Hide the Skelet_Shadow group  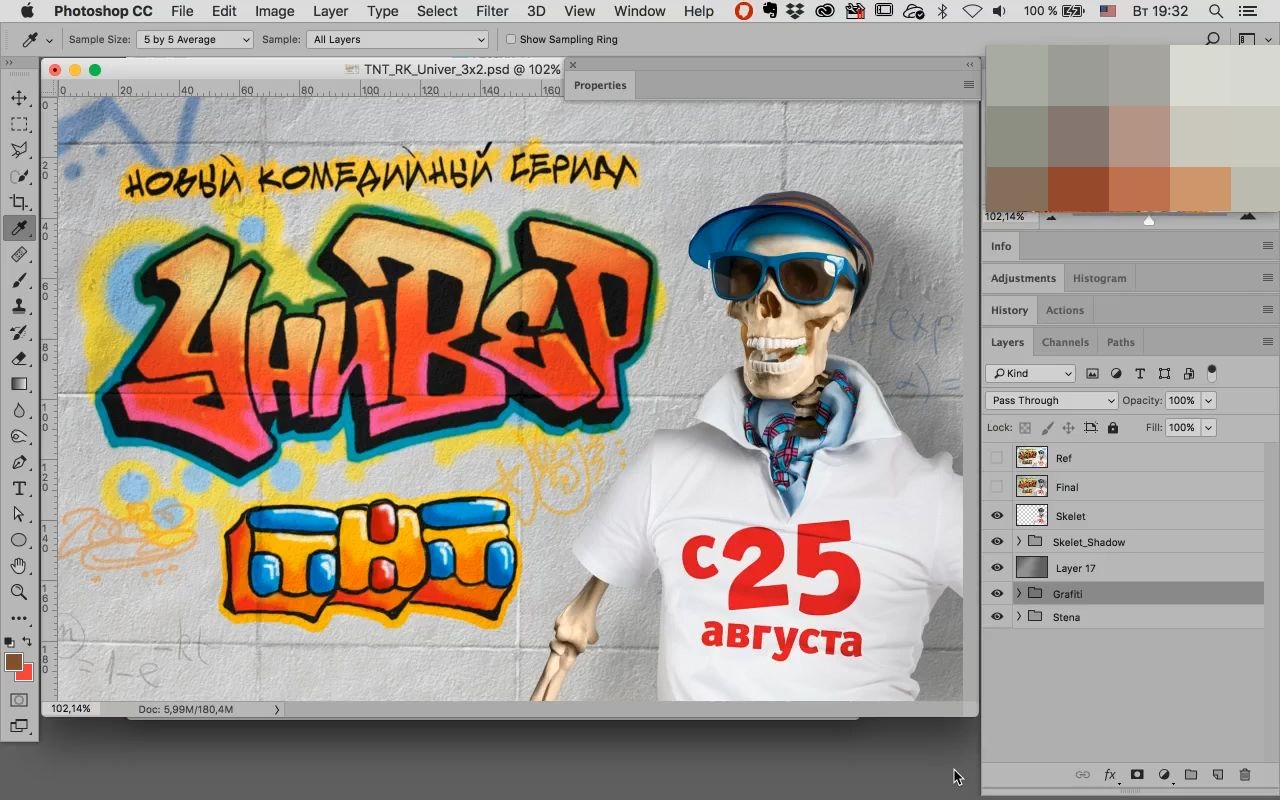pos(997,542)
